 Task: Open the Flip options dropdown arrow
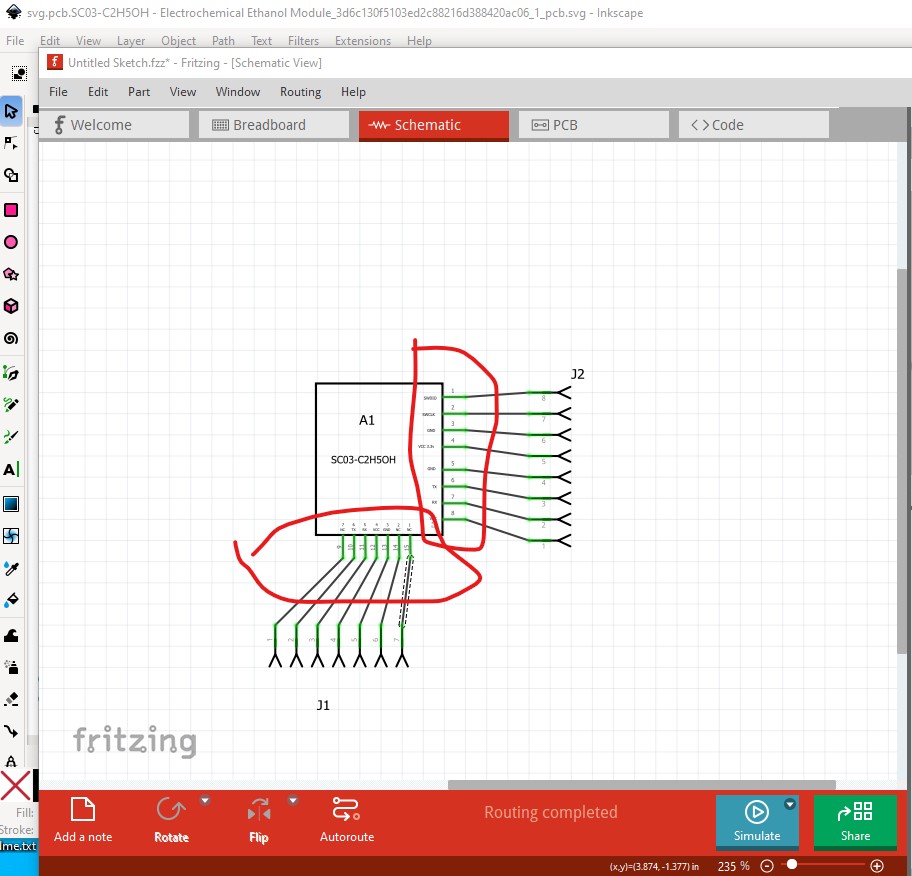click(x=293, y=801)
